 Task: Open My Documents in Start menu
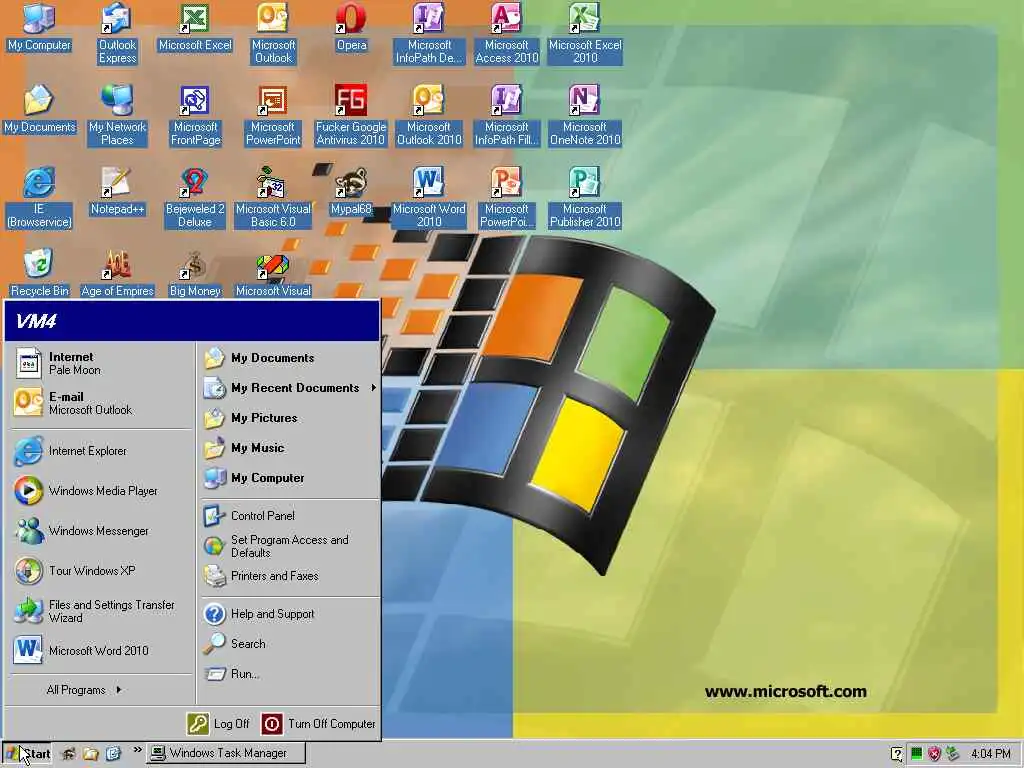click(x=290, y=358)
